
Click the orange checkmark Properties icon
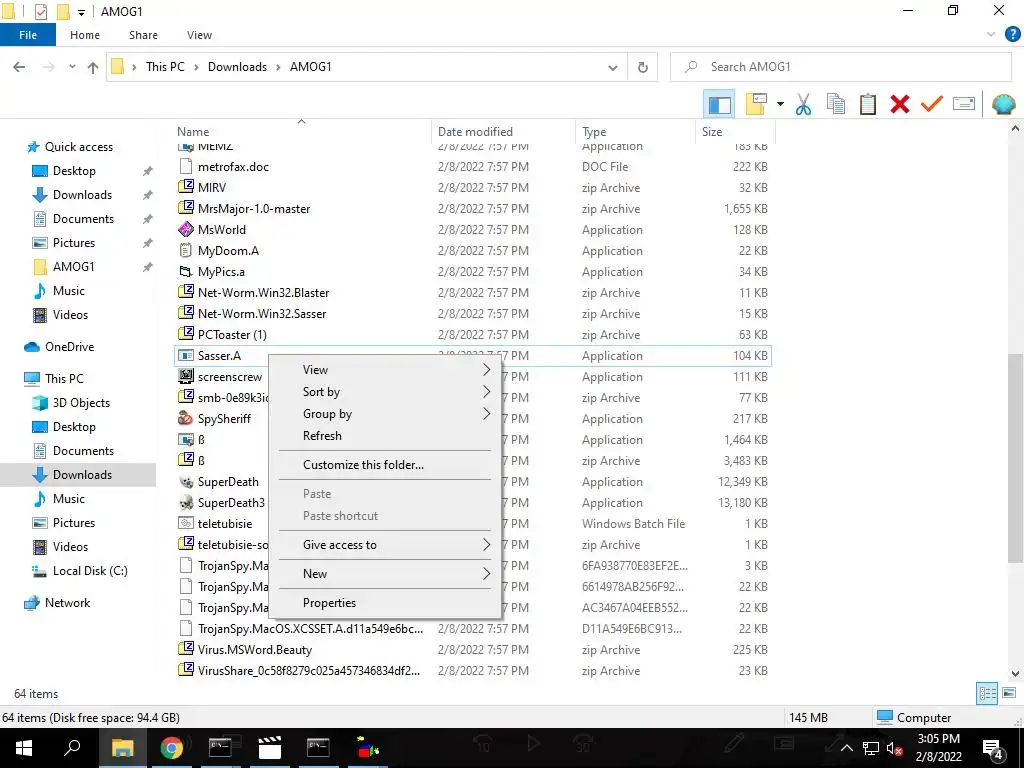click(x=932, y=104)
